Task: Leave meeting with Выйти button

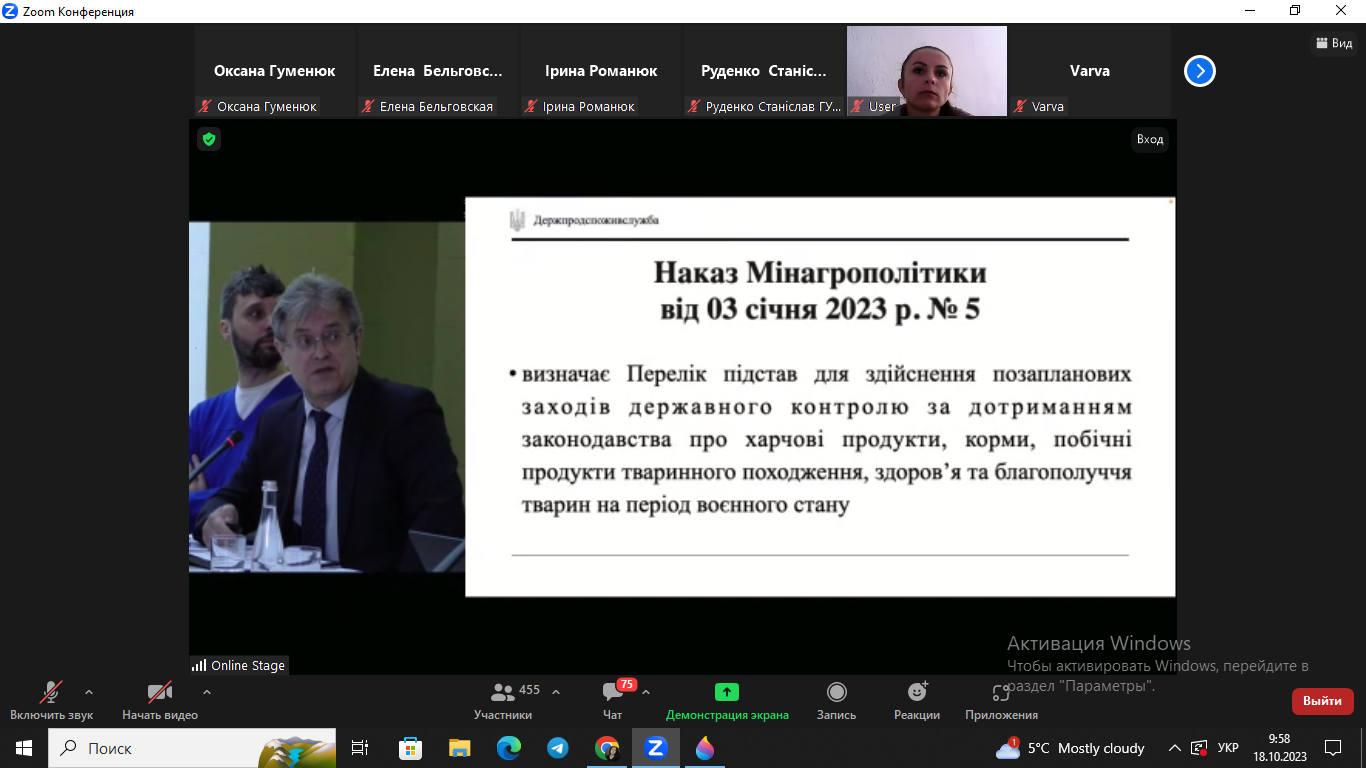Action: click(1322, 701)
